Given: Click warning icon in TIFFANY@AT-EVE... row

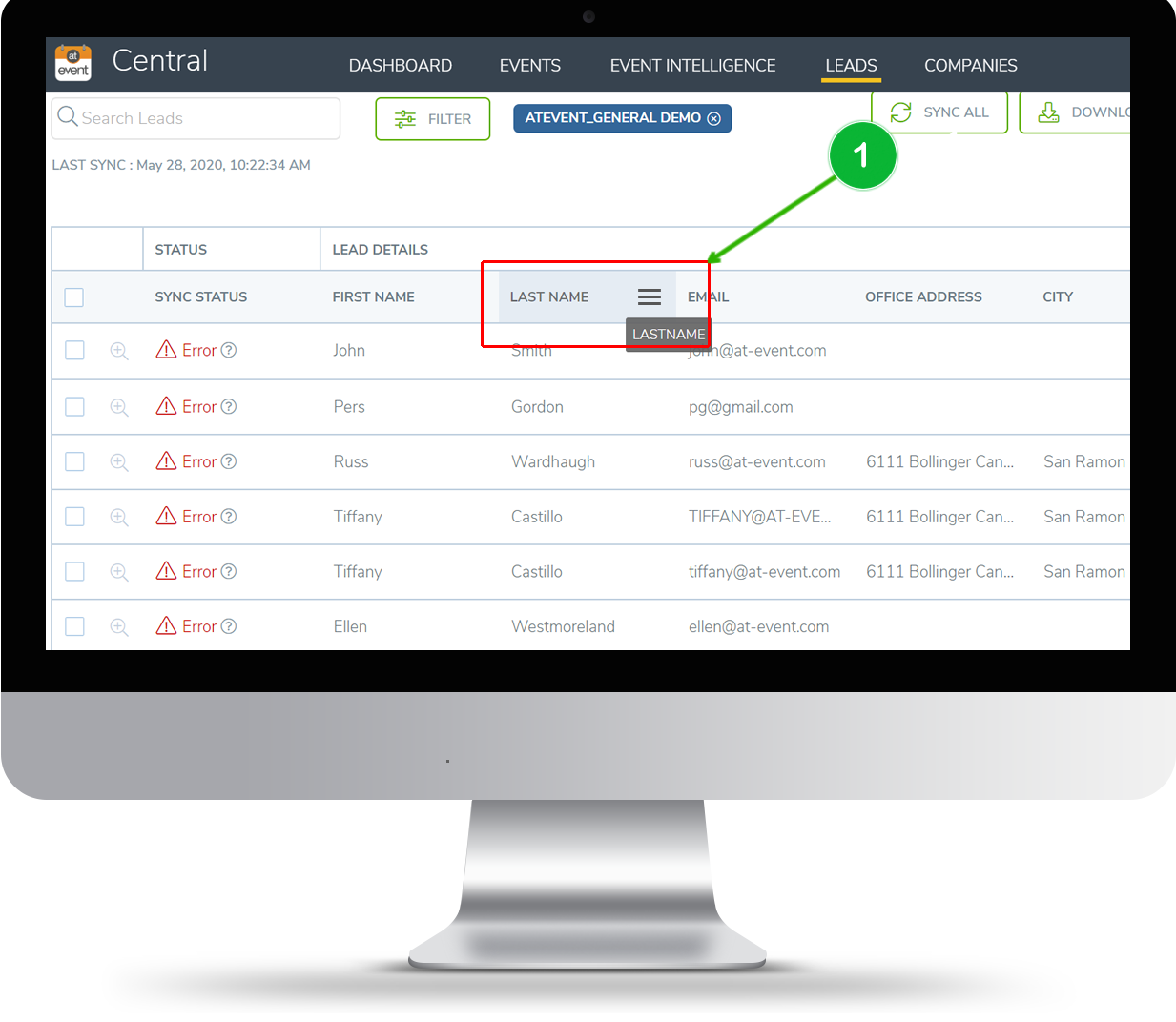Looking at the screenshot, I should click(x=166, y=515).
